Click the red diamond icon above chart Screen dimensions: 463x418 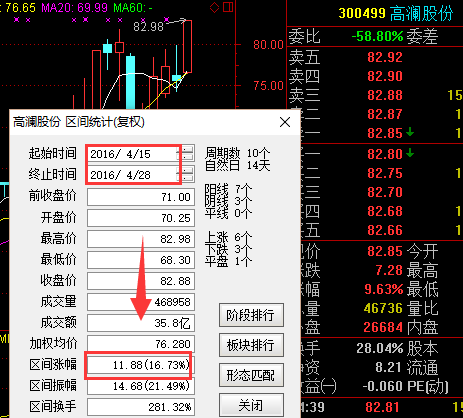214,7
